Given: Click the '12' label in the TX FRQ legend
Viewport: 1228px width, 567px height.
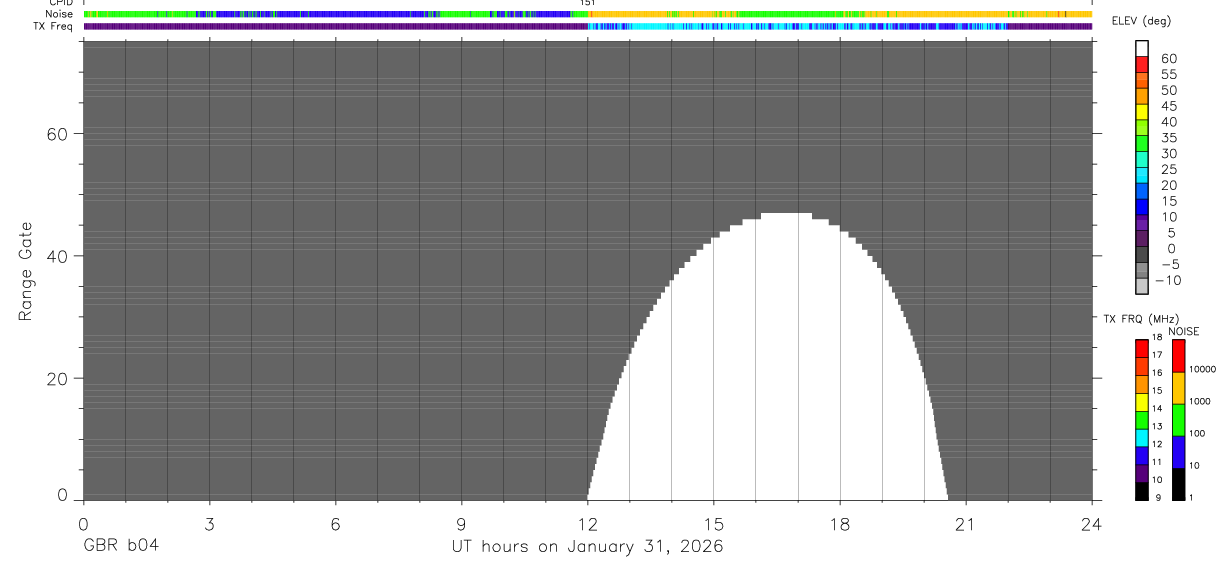Looking at the screenshot, I should 1157,444.
